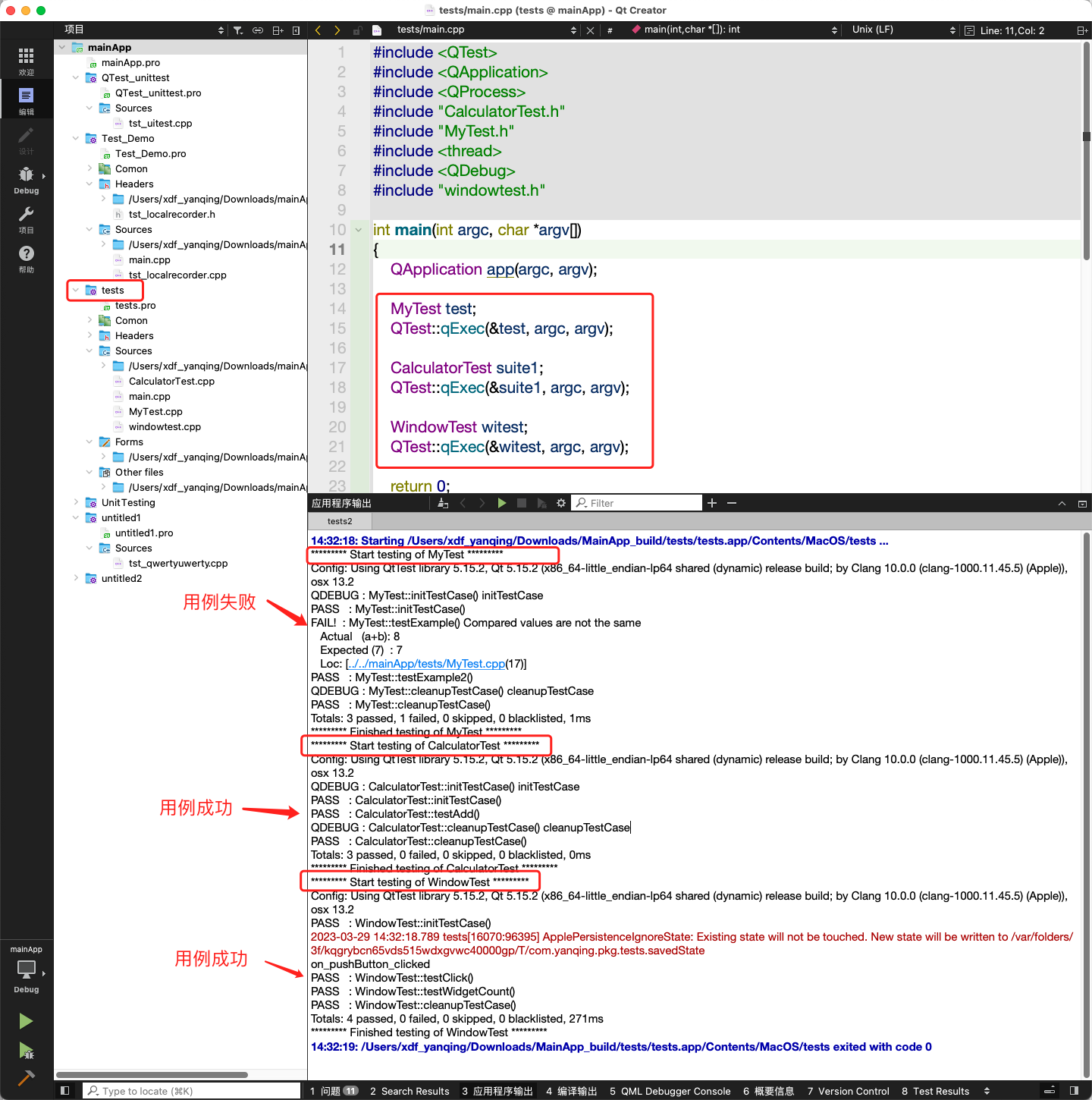The width and height of the screenshot is (1092, 1100).
Task: Open application output settings gear
Action: 561,503
